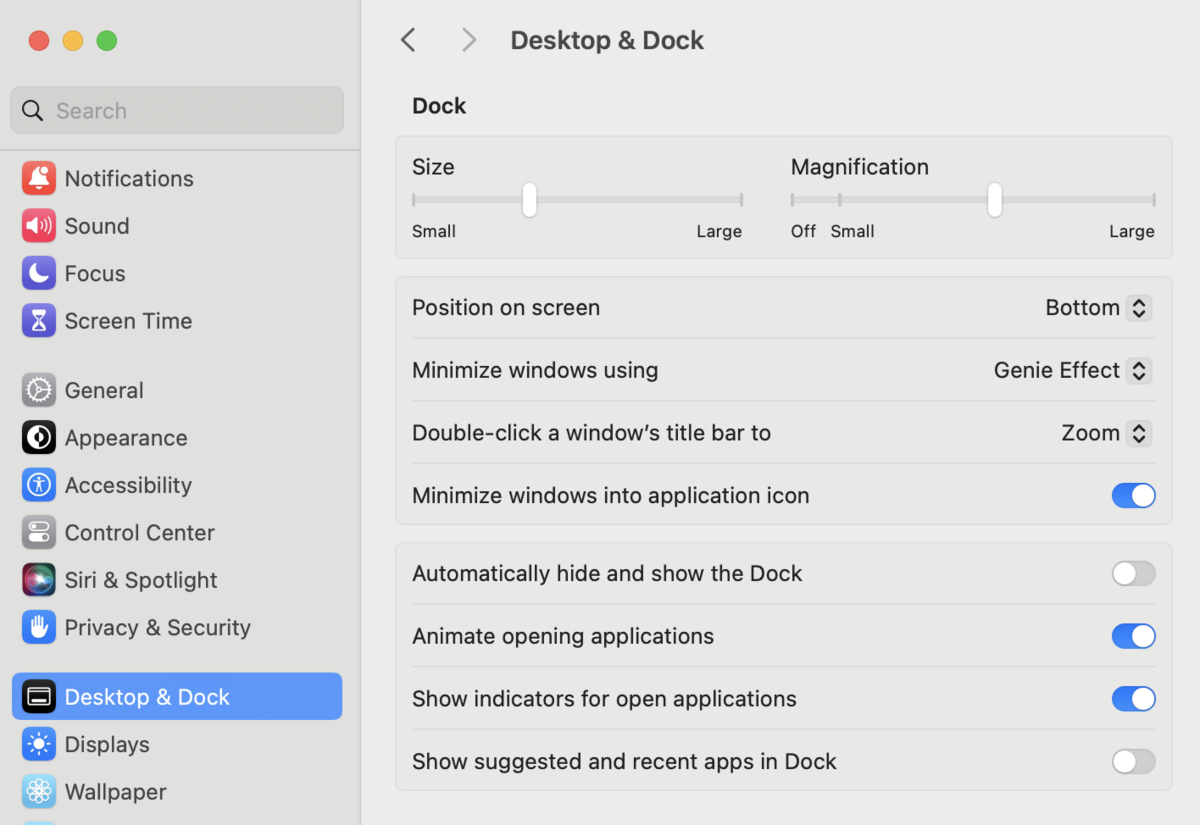Open the Accessibility icon in the sidebar
1200x825 pixels.
pyautogui.click(x=39, y=485)
